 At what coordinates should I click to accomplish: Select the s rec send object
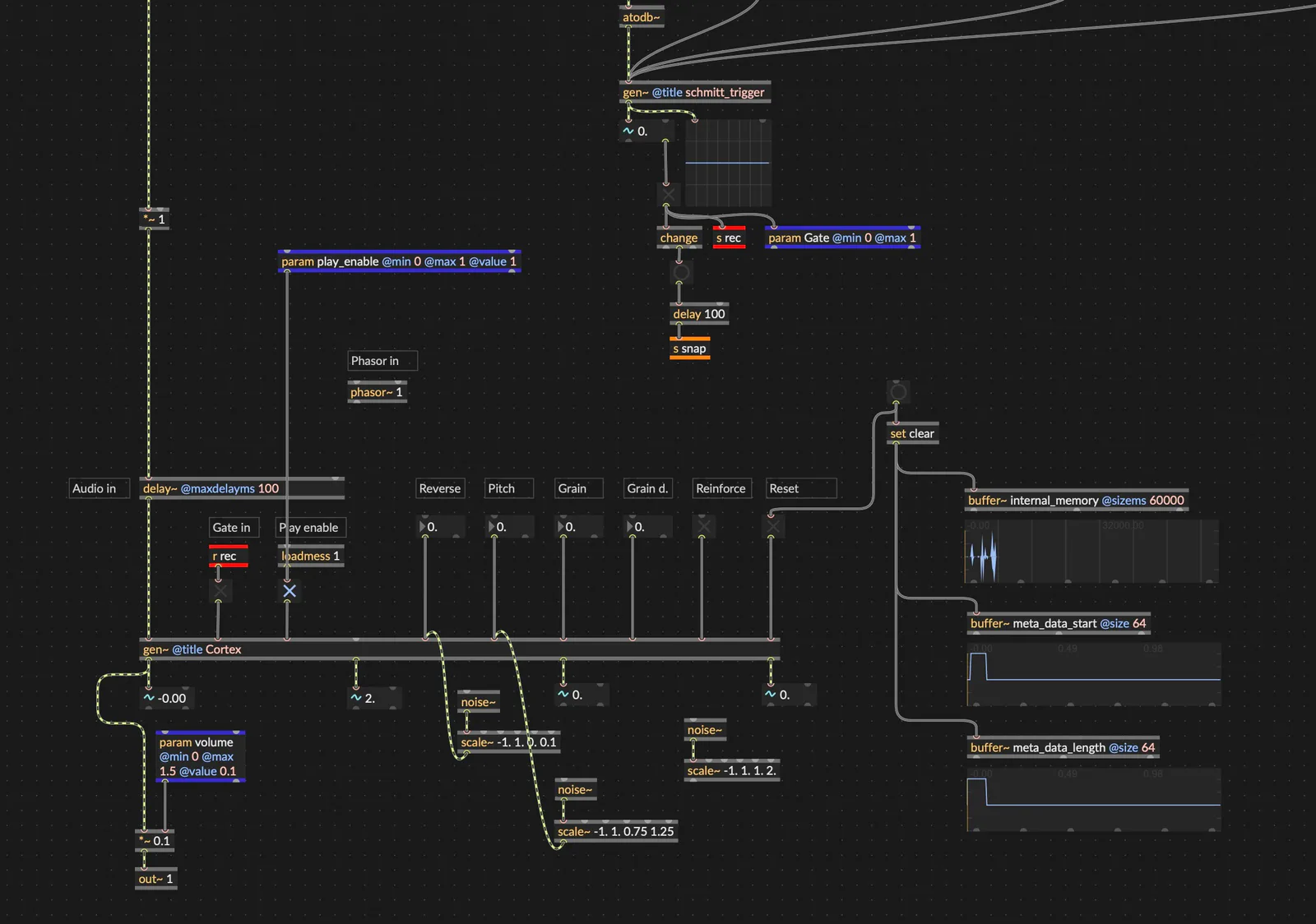point(729,238)
